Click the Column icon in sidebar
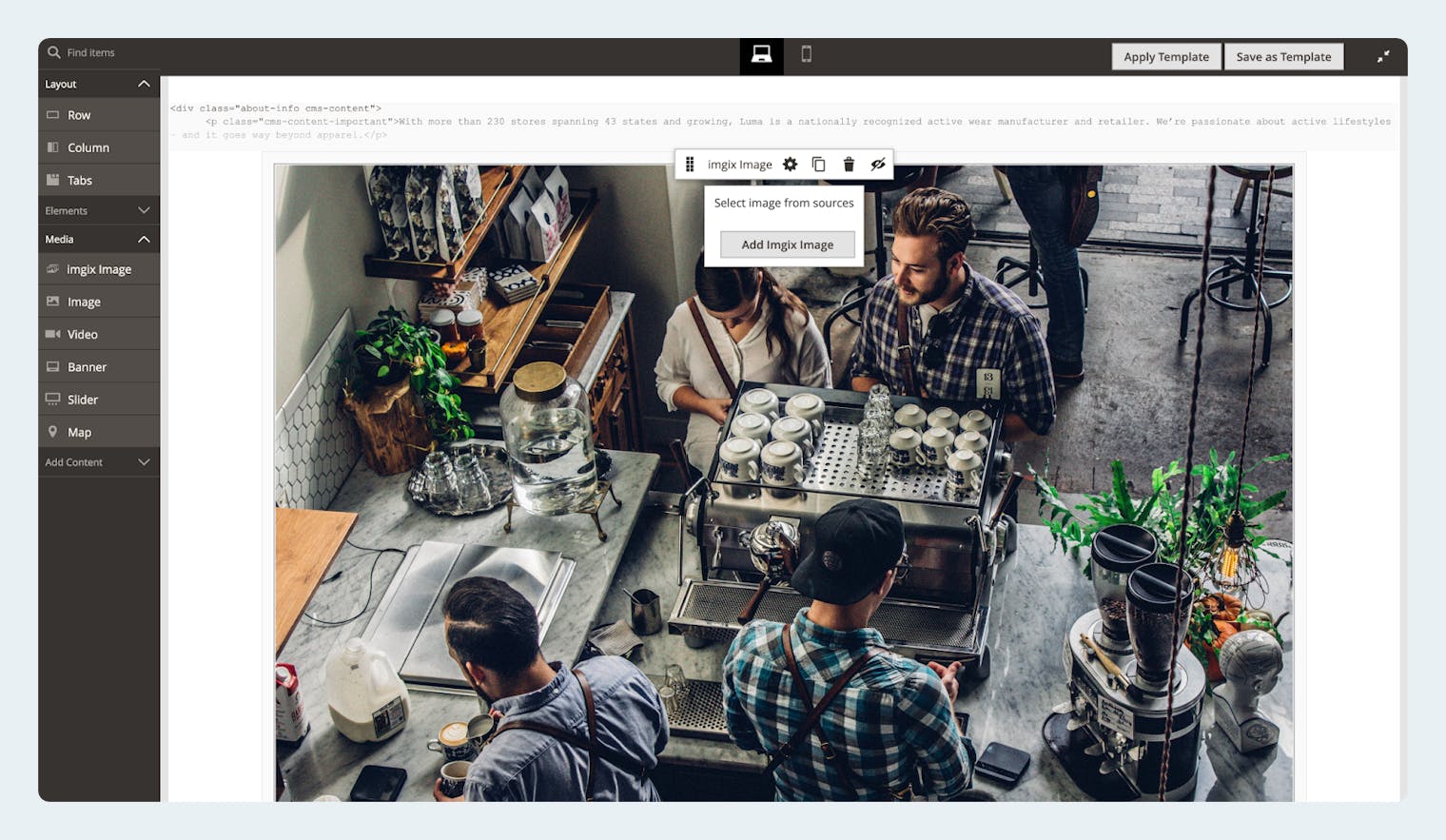The image size is (1446, 840). tap(52, 147)
